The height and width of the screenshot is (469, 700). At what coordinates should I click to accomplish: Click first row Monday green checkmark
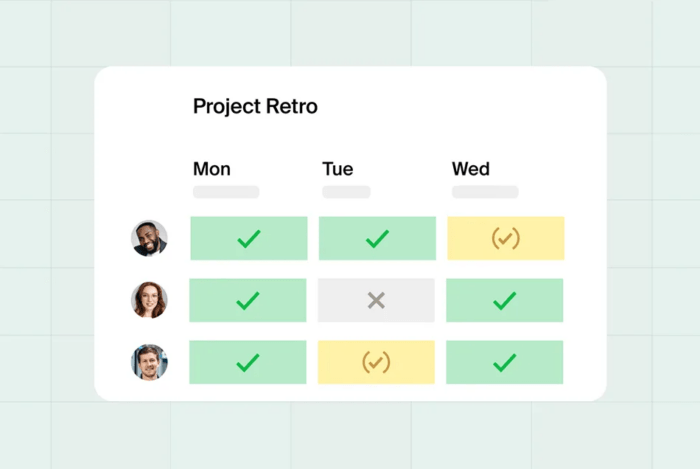tap(248, 239)
